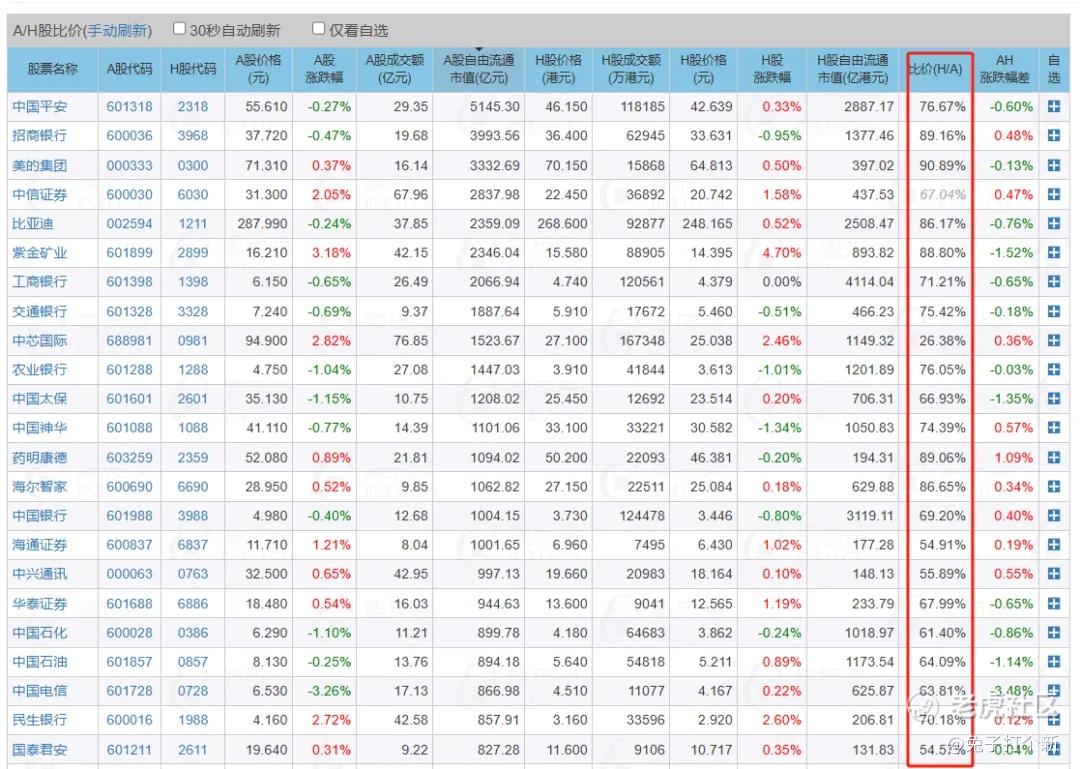Open H-share code 2899 link
Viewport: 1080px width, 769px height.
coord(192,253)
